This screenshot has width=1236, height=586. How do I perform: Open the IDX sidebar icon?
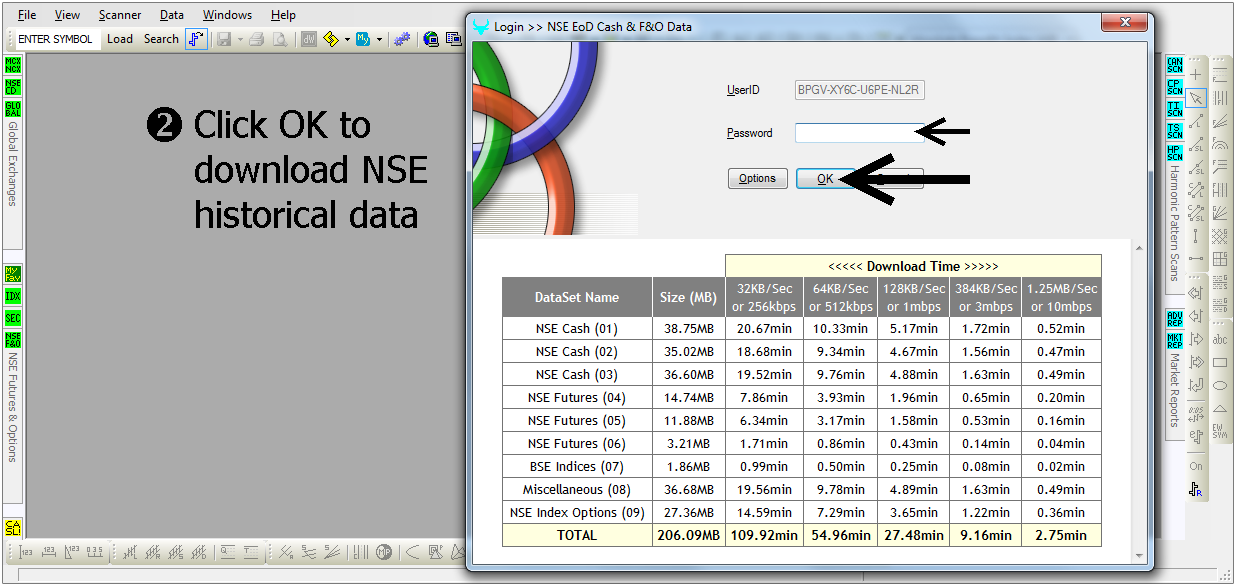[13, 296]
